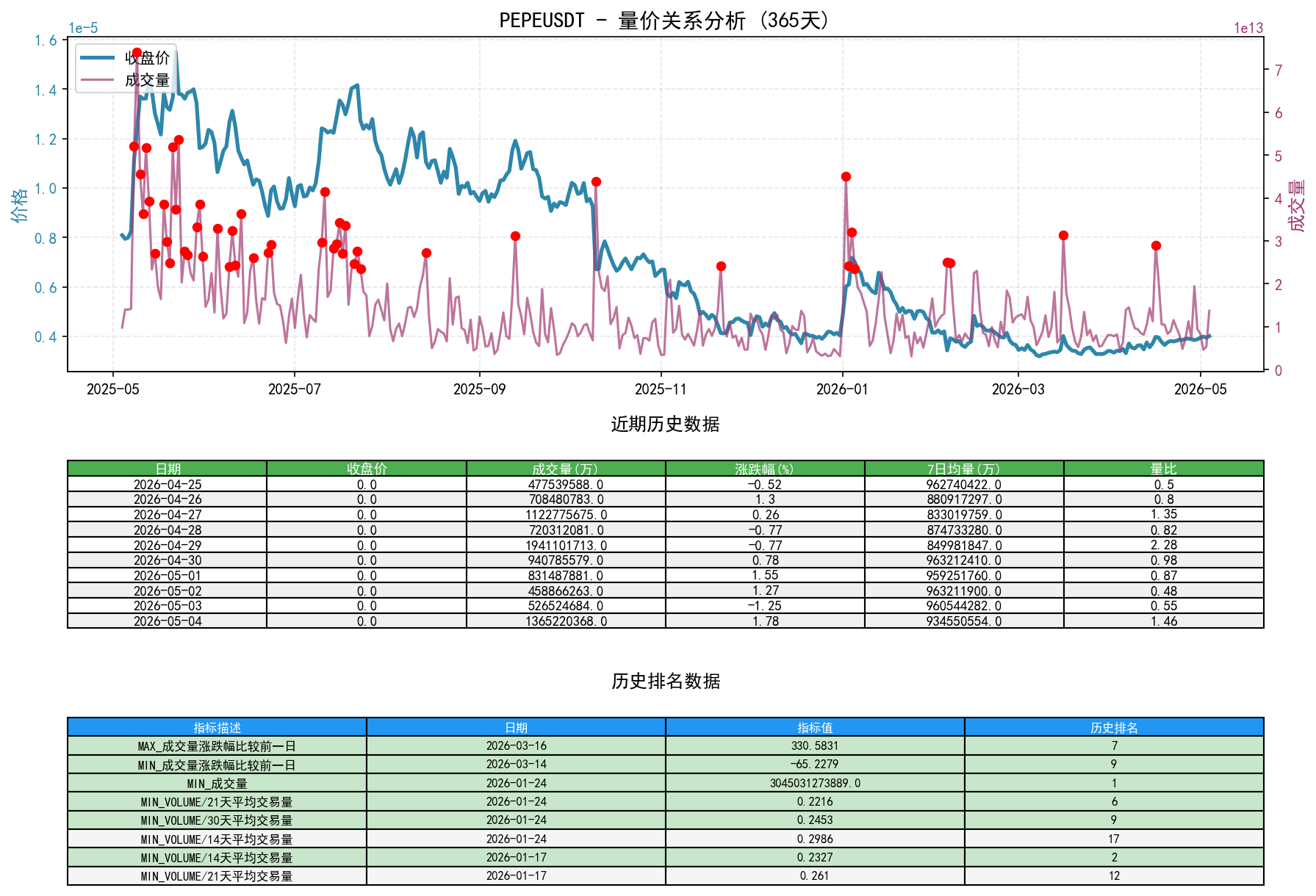Click the indicator value 330.5831

point(815,745)
